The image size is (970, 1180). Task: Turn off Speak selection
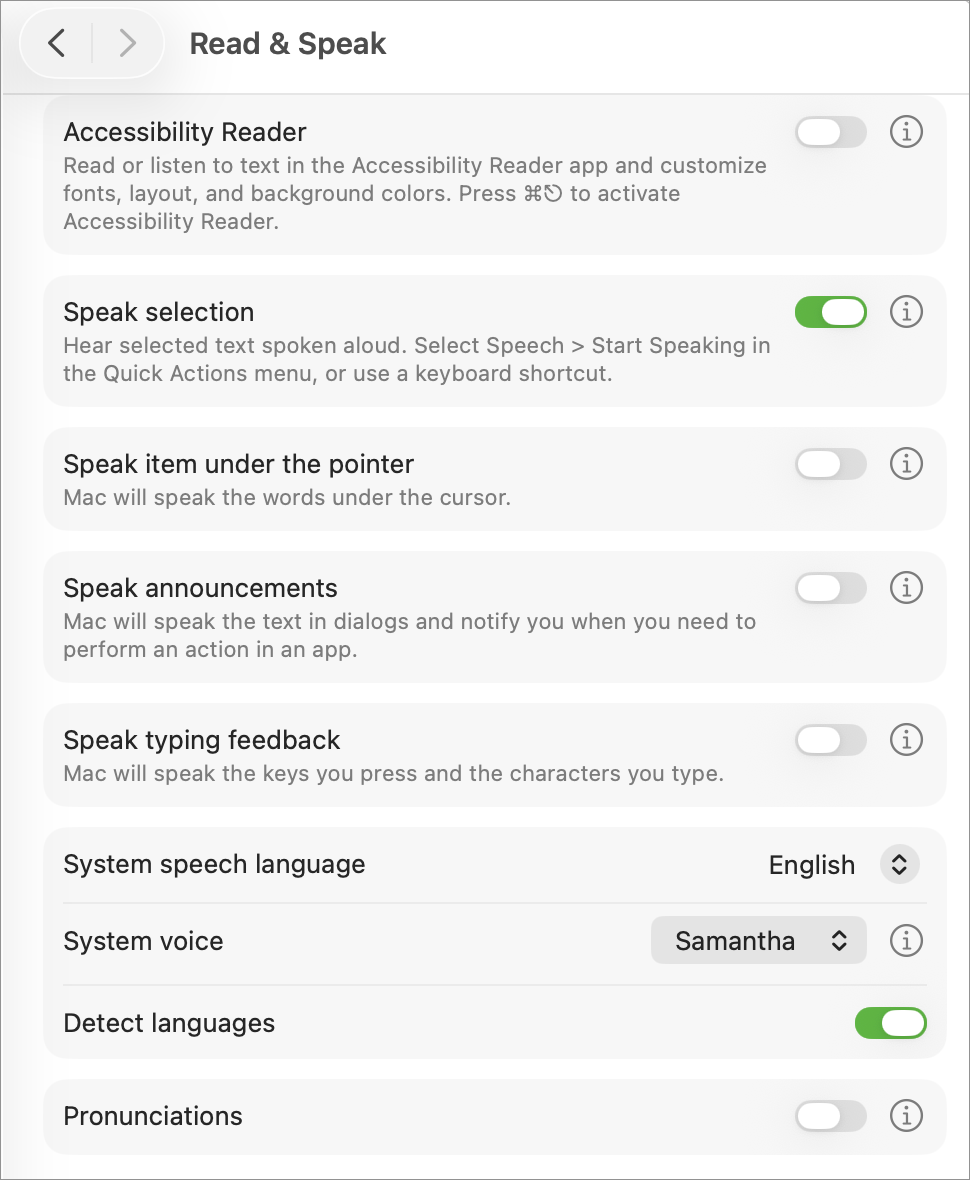point(830,312)
